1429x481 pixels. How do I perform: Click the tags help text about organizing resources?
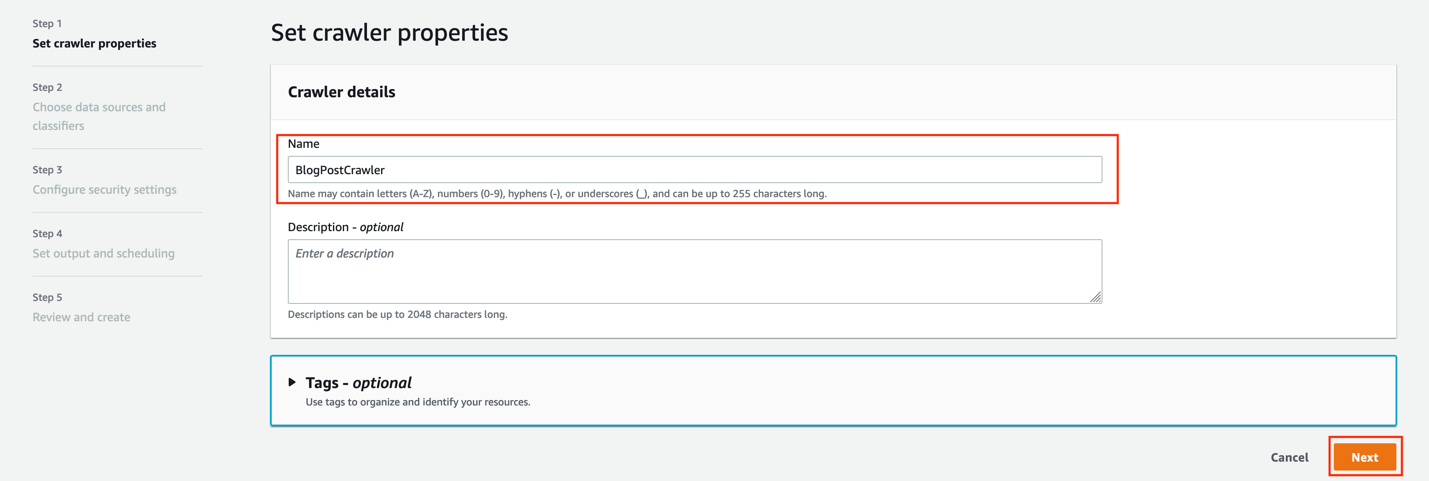417,402
